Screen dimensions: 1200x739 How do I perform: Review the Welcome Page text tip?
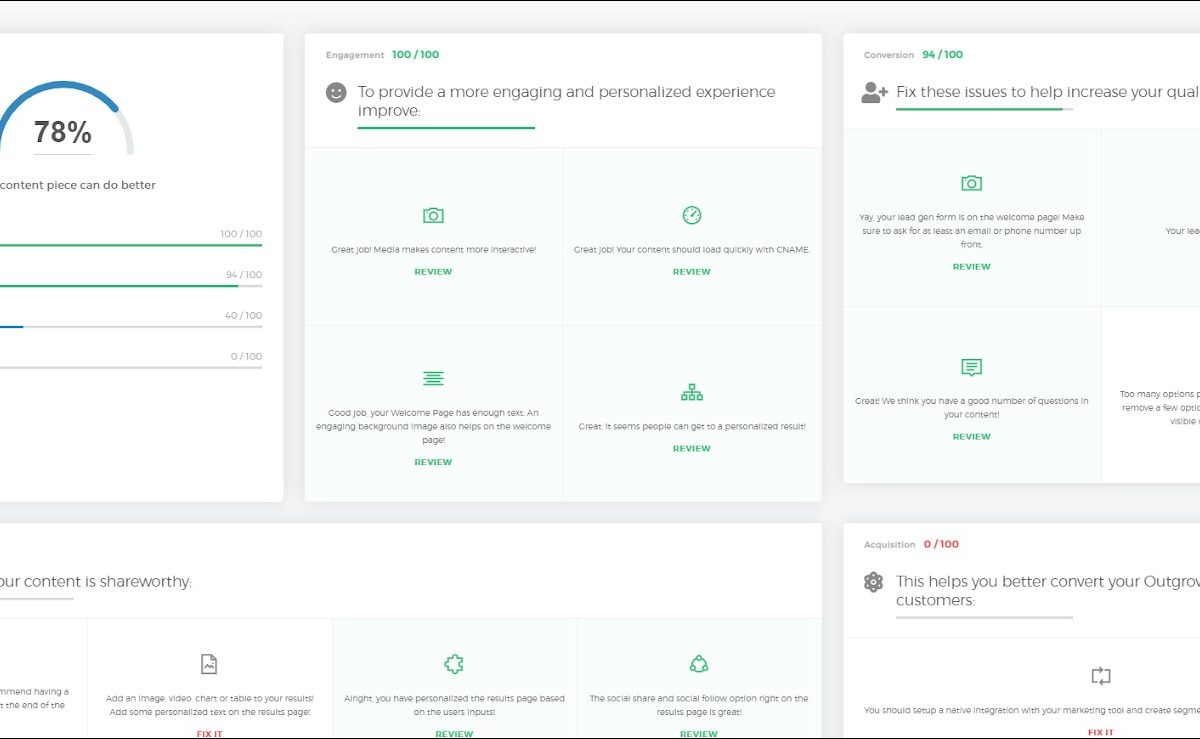pos(433,462)
